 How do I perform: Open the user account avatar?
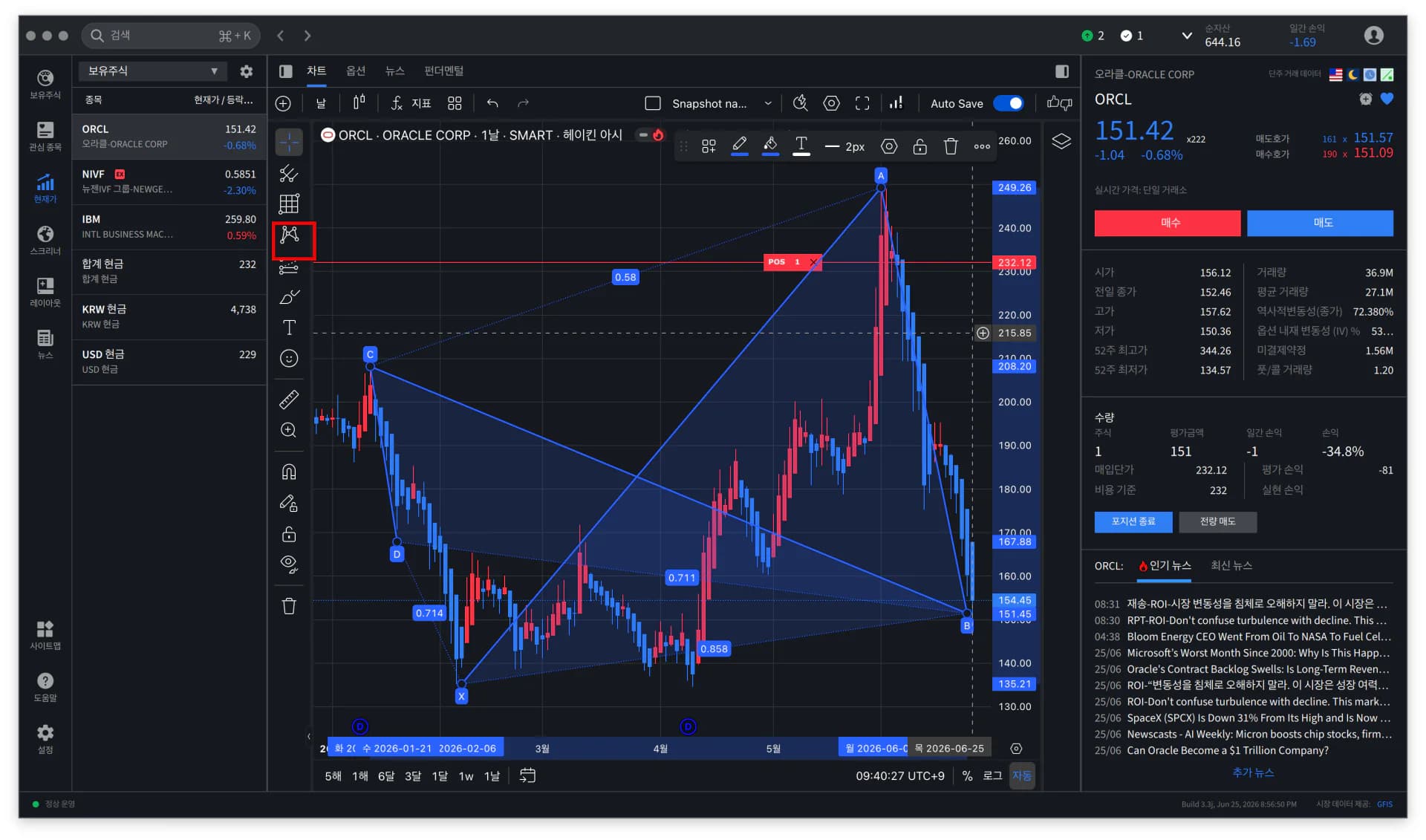[x=1374, y=35]
